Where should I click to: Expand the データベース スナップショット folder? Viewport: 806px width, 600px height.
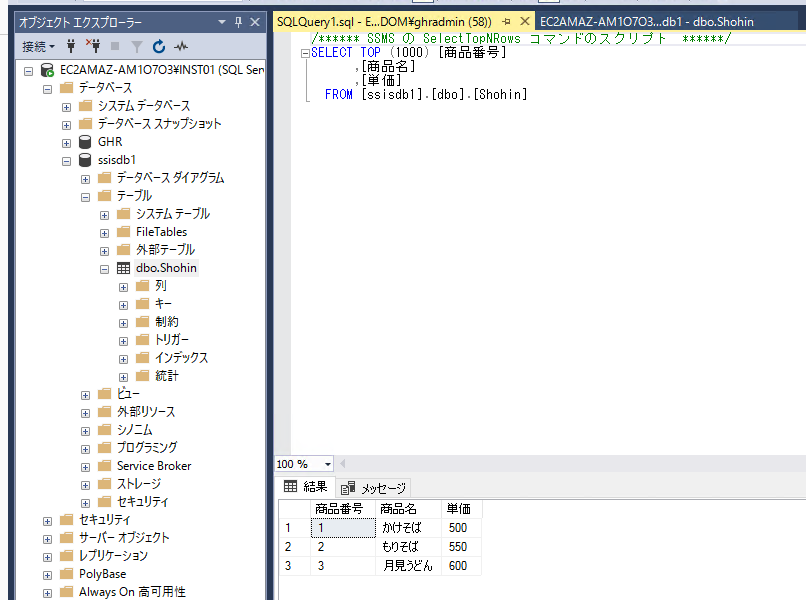tap(66, 125)
